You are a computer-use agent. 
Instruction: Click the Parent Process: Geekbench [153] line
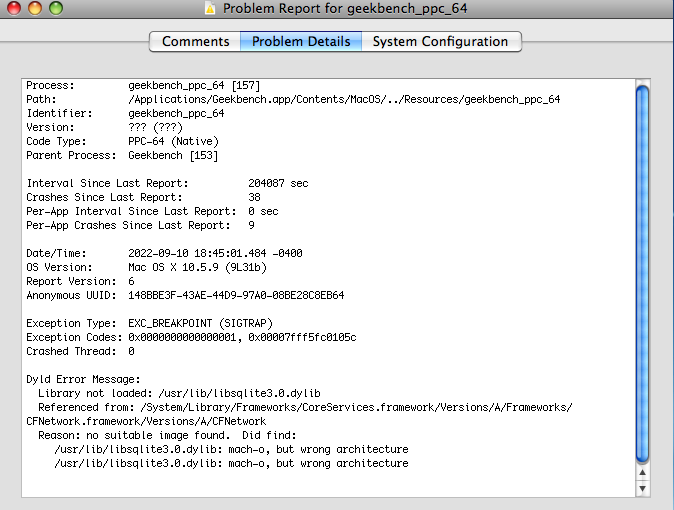click(122, 156)
